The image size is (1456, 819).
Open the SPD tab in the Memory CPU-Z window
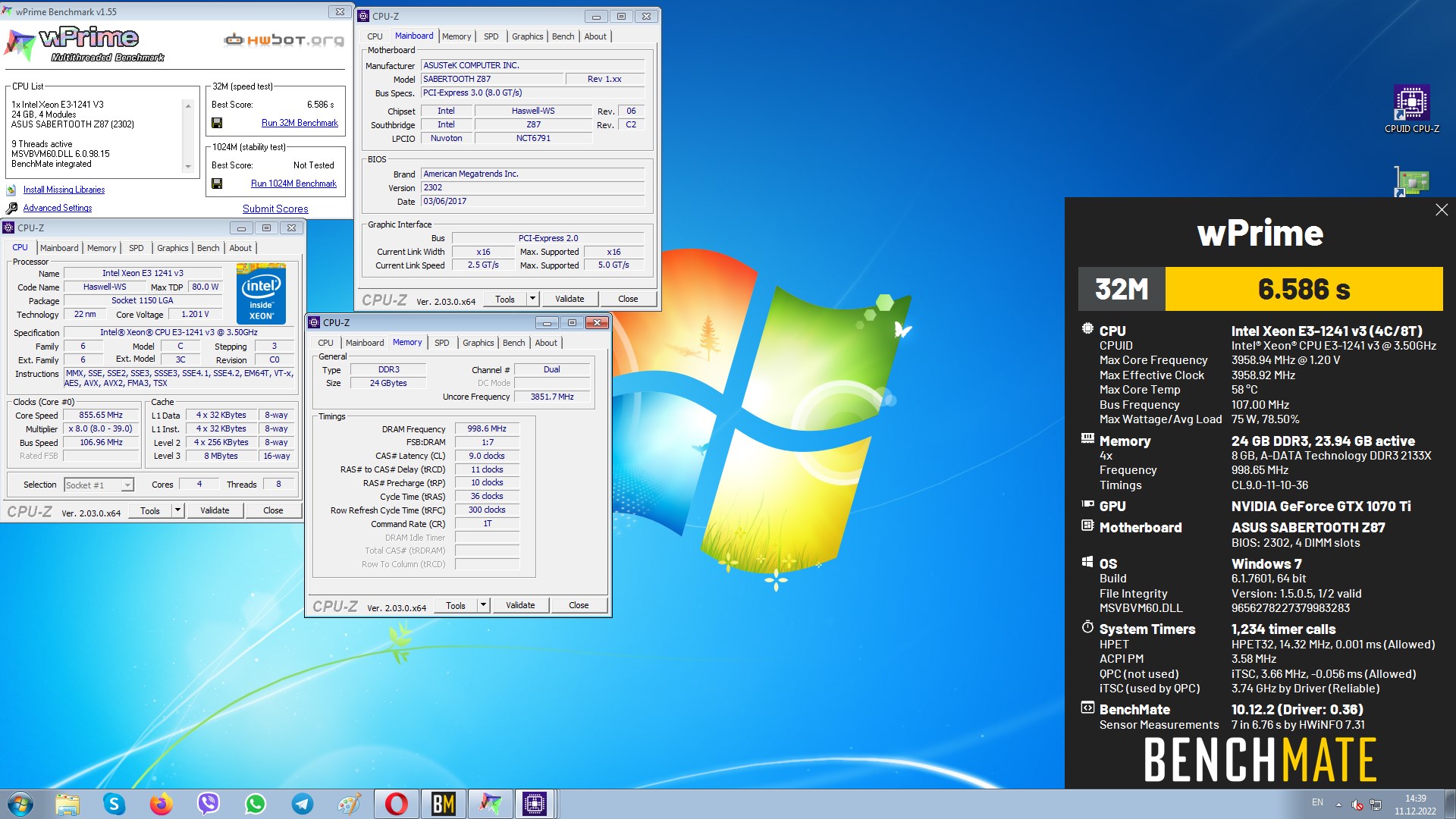click(441, 343)
